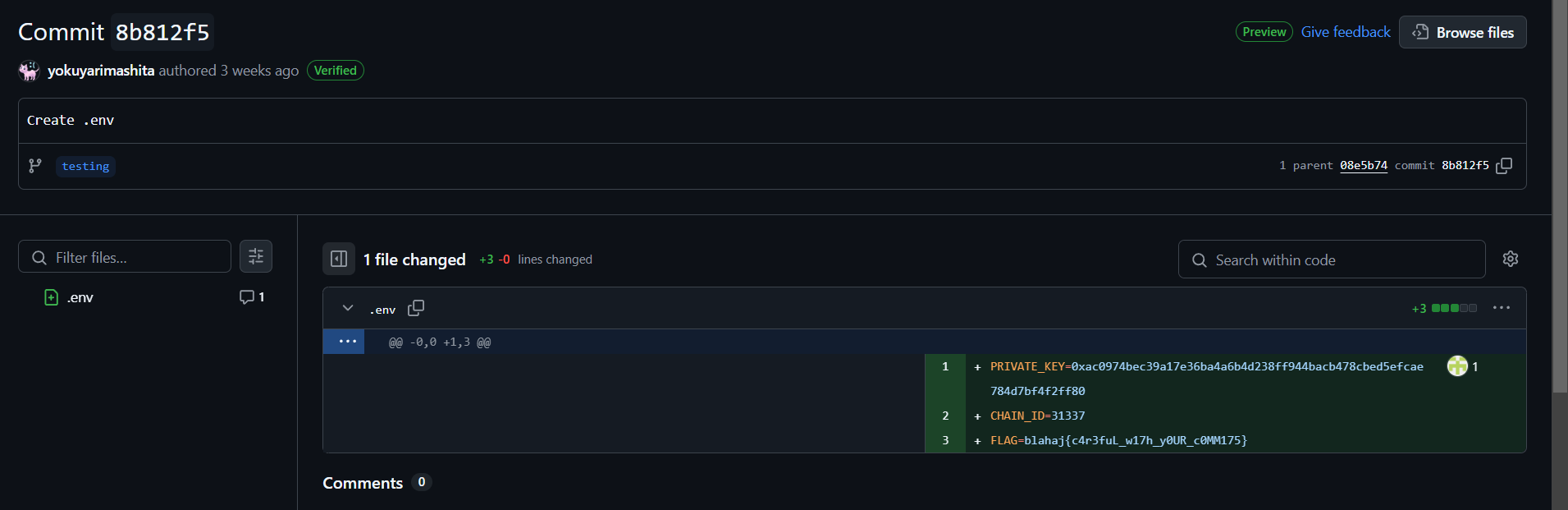
Task: Click yokuyarimashita's avatar image
Action: pos(29,71)
